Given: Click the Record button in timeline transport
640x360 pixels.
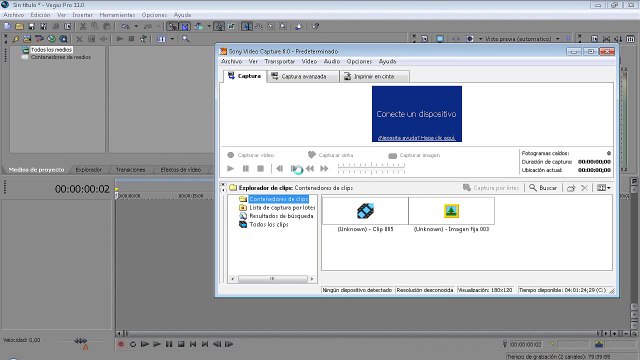Looking at the screenshot, I should pos(121,344).
